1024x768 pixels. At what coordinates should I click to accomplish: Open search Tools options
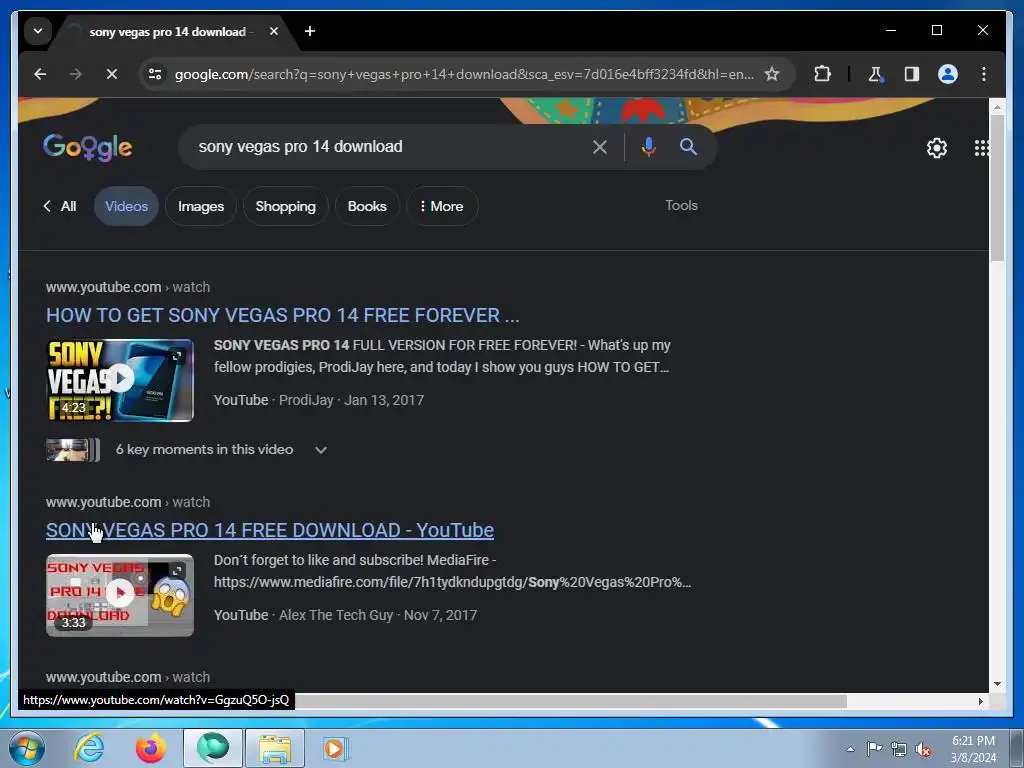[681, 206]
